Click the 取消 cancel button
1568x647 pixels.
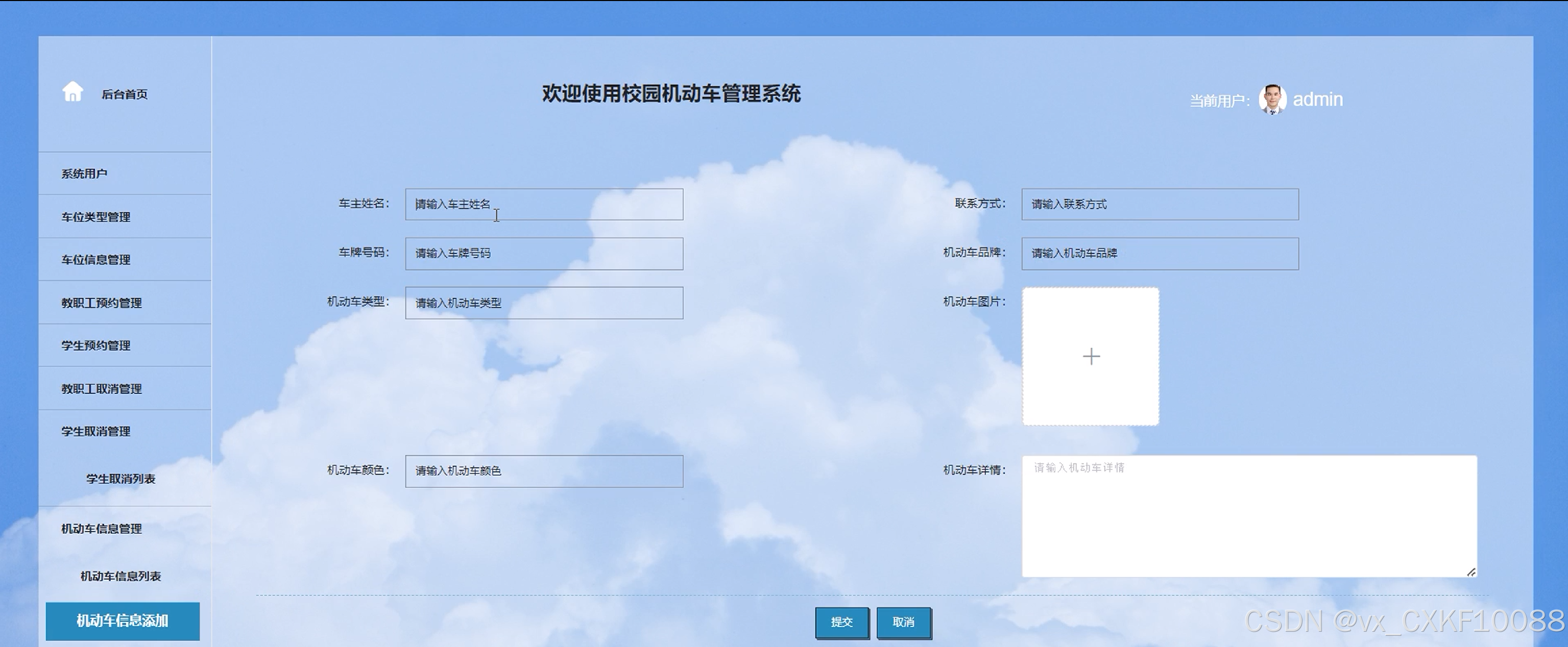tap(903, 622)
